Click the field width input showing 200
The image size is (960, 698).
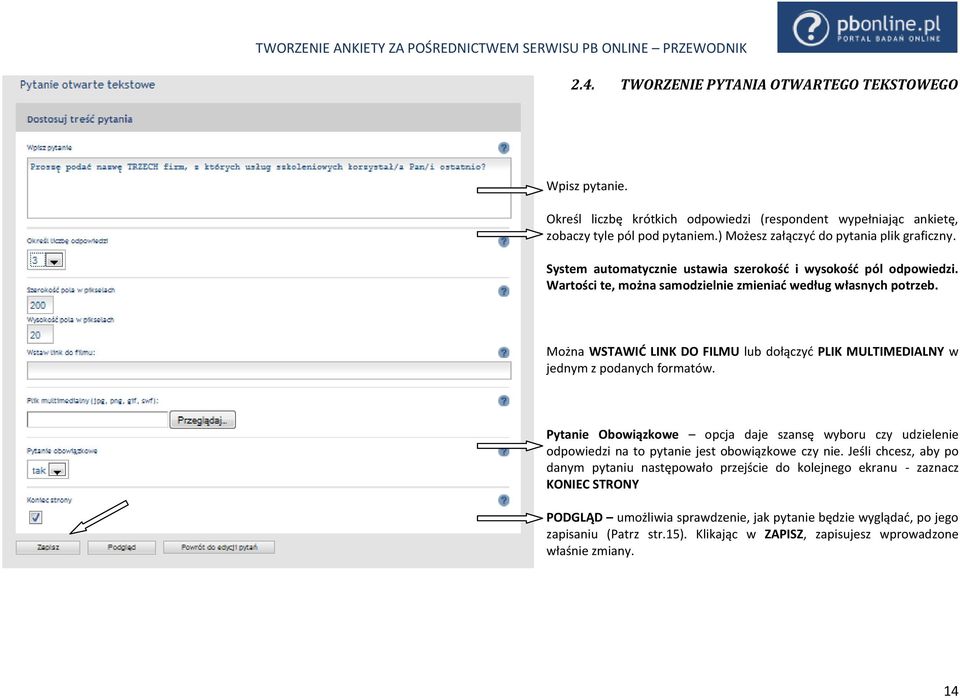pyautogui.click(x=40, y=305)
